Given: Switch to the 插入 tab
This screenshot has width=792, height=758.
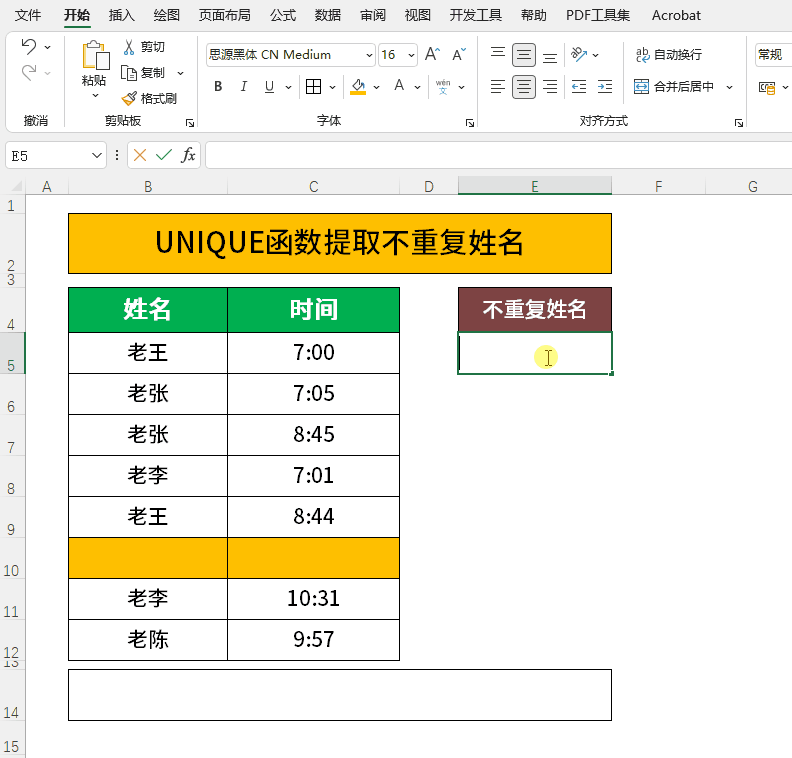Looking at the screenshot, I should pyautogui.click(x=122, y=15).
